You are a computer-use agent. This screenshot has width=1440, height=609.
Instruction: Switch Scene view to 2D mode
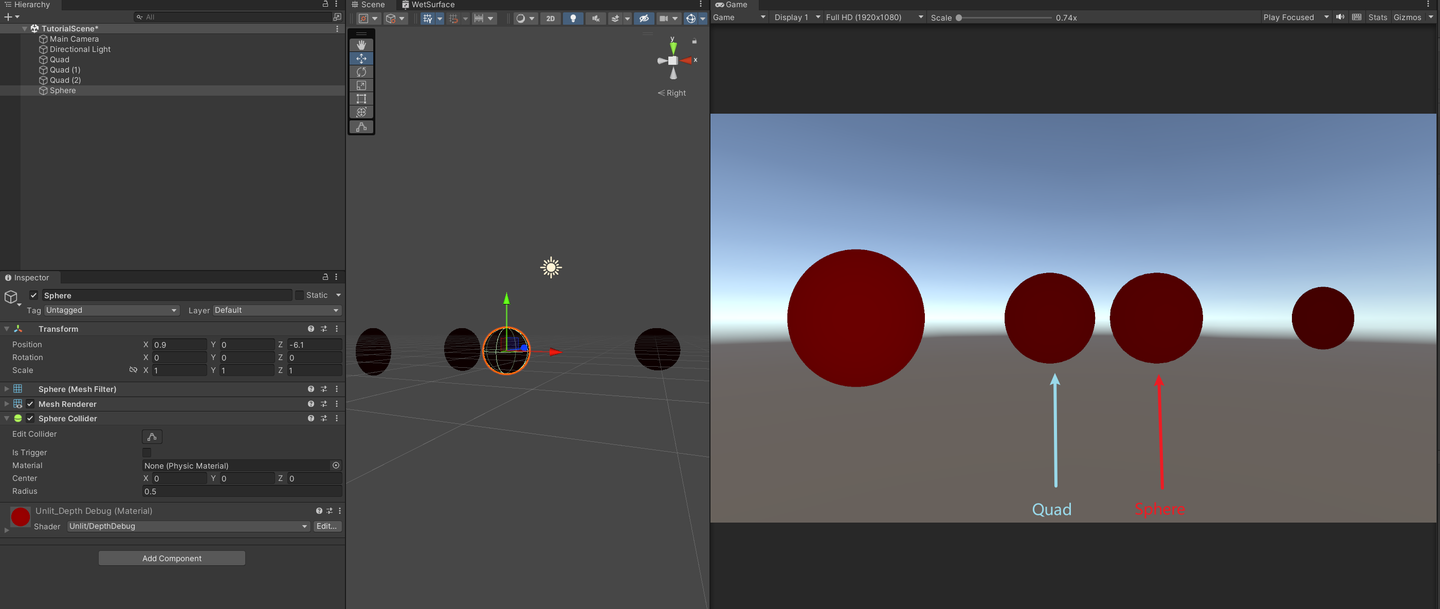point(550,17)
